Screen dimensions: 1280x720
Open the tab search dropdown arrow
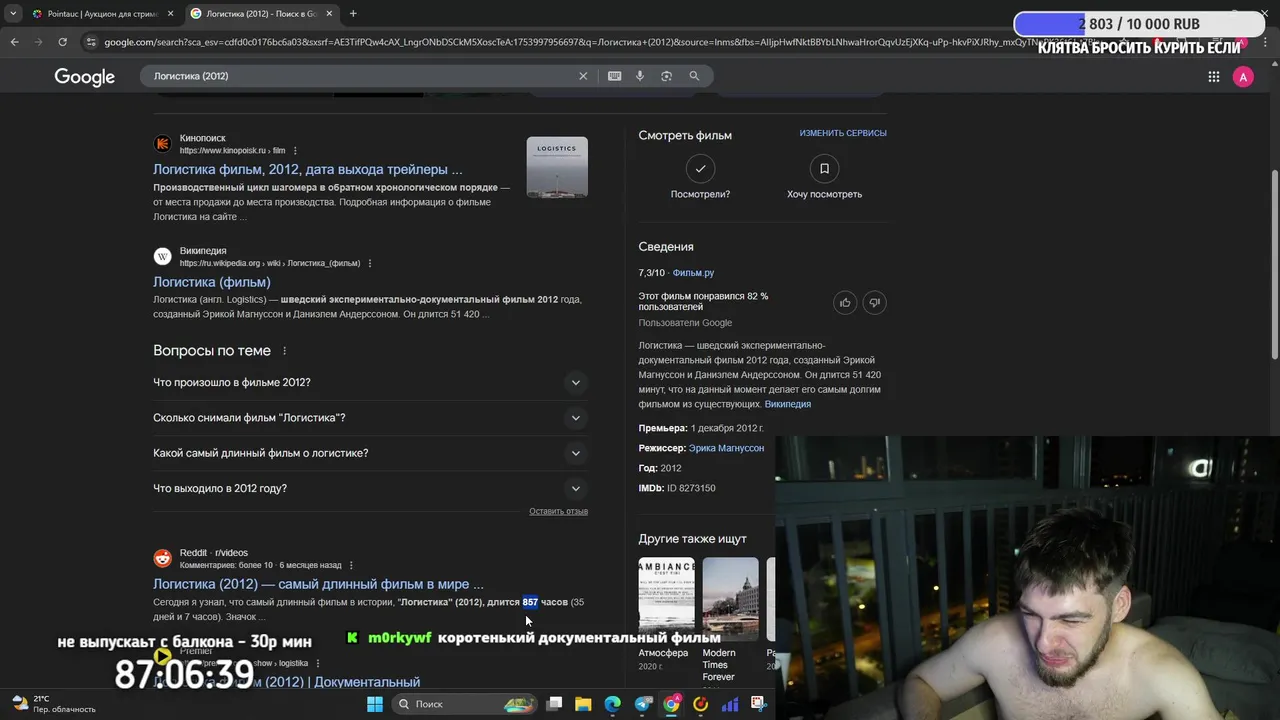point(13,13)
